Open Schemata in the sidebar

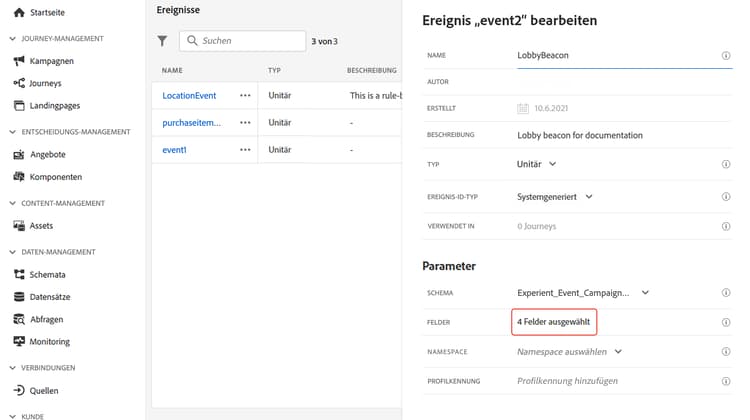tap(47, 275)
